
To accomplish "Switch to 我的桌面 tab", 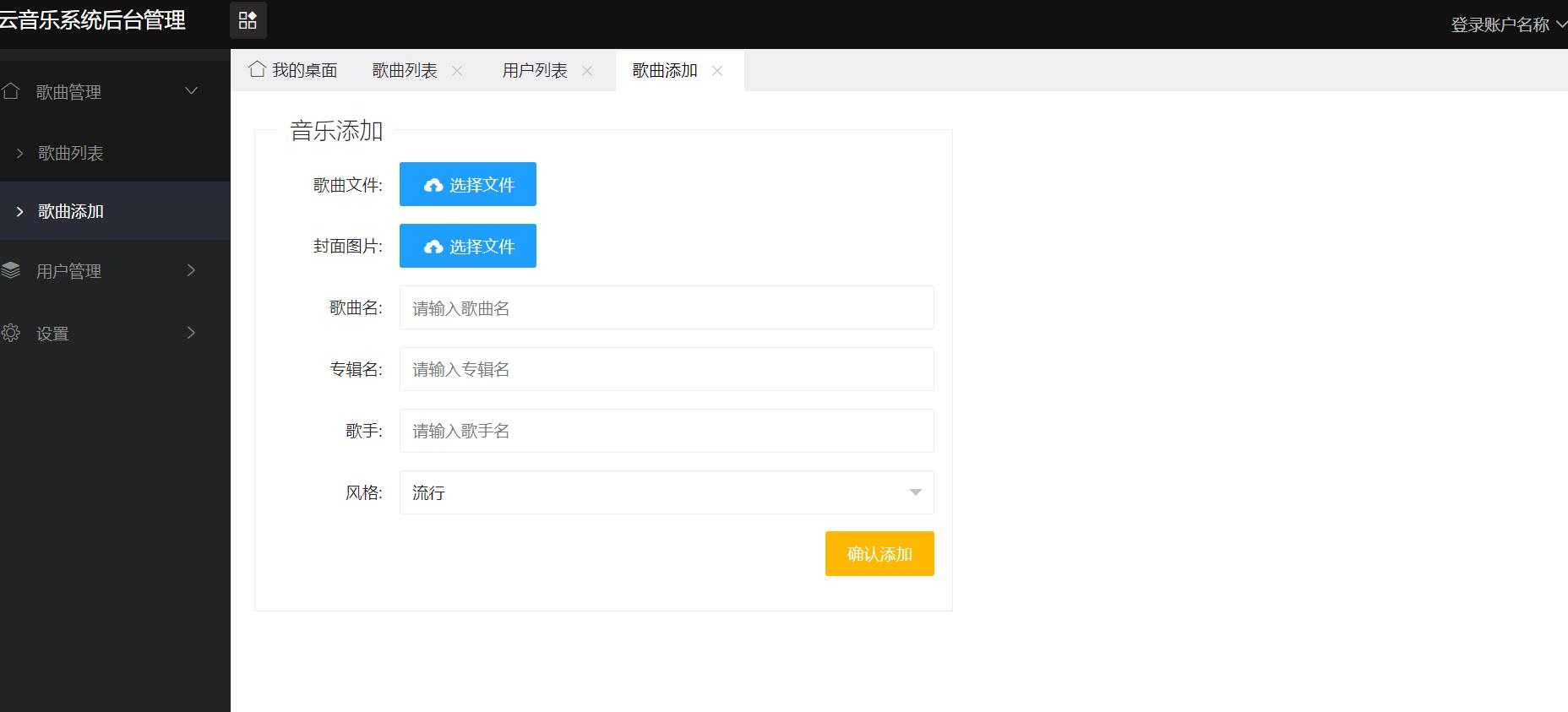I will click(x=293, y=70).
